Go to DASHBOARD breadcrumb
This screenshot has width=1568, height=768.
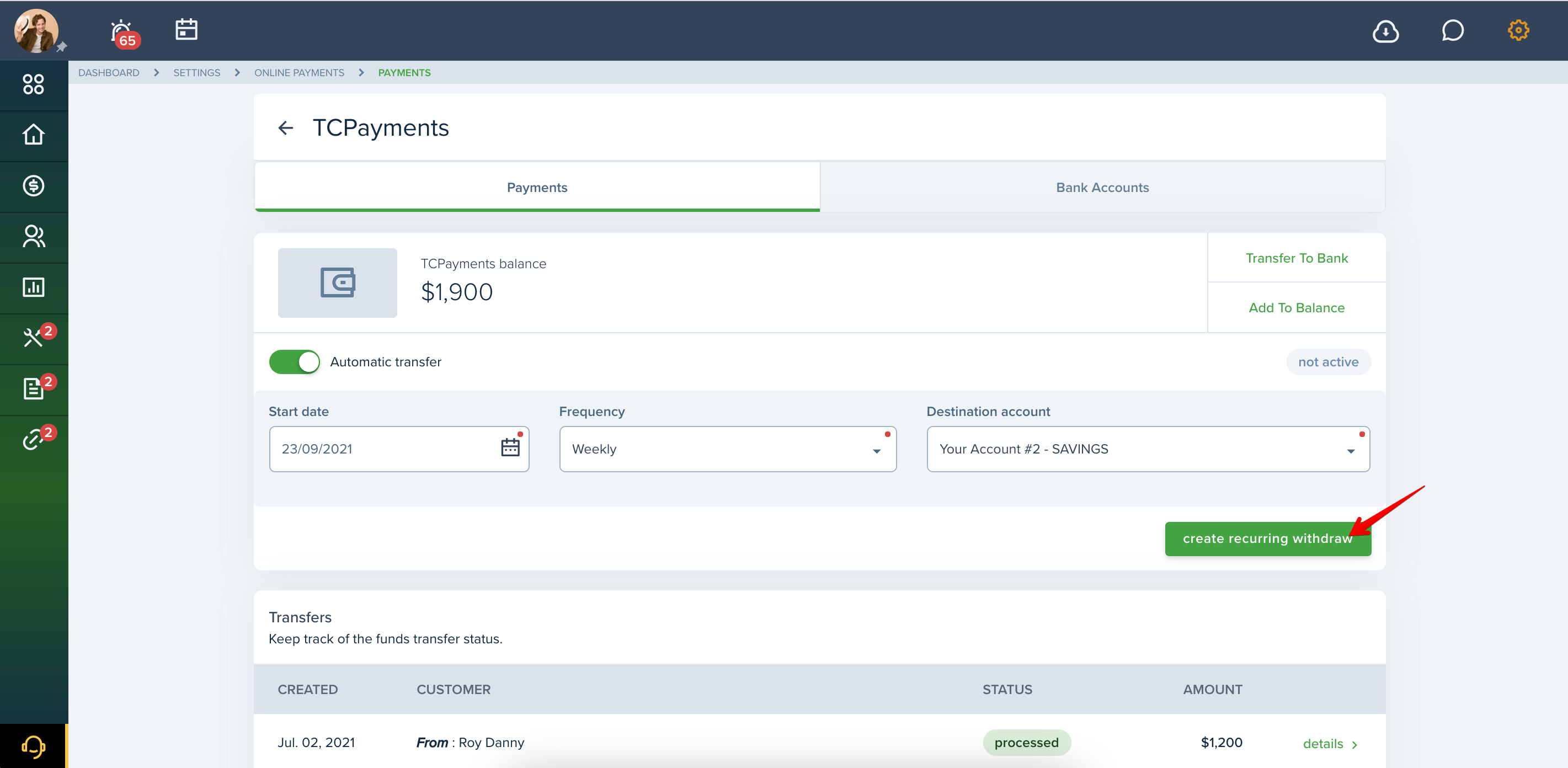click(109, 72)
